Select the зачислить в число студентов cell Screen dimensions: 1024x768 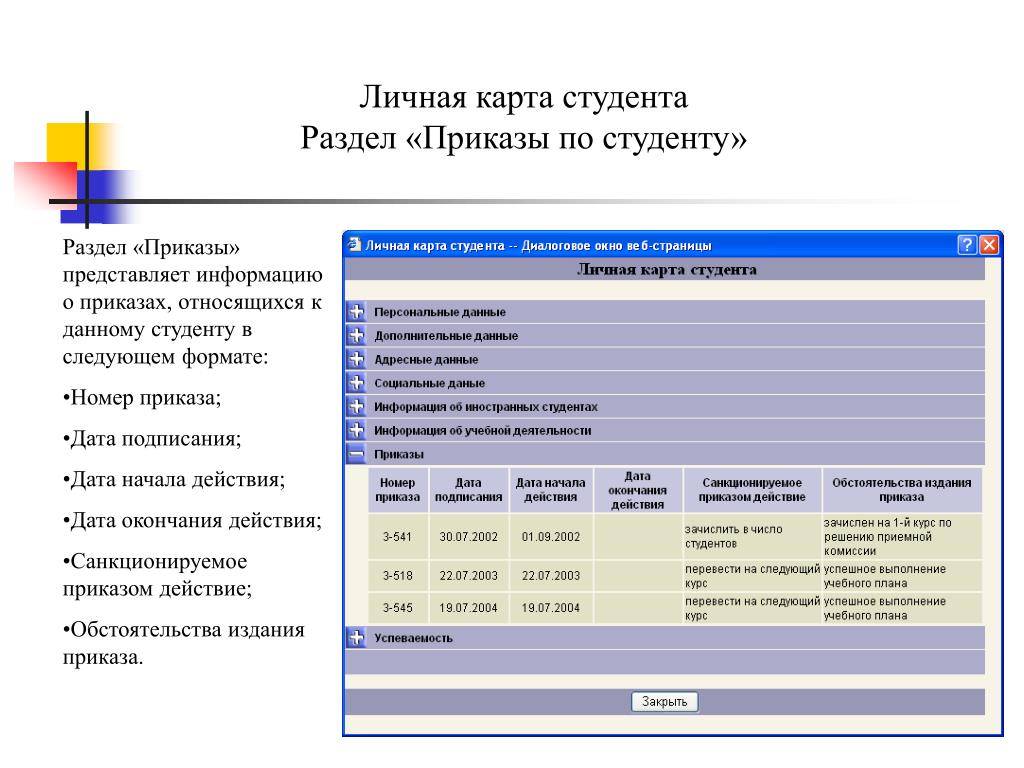[752, 537]
